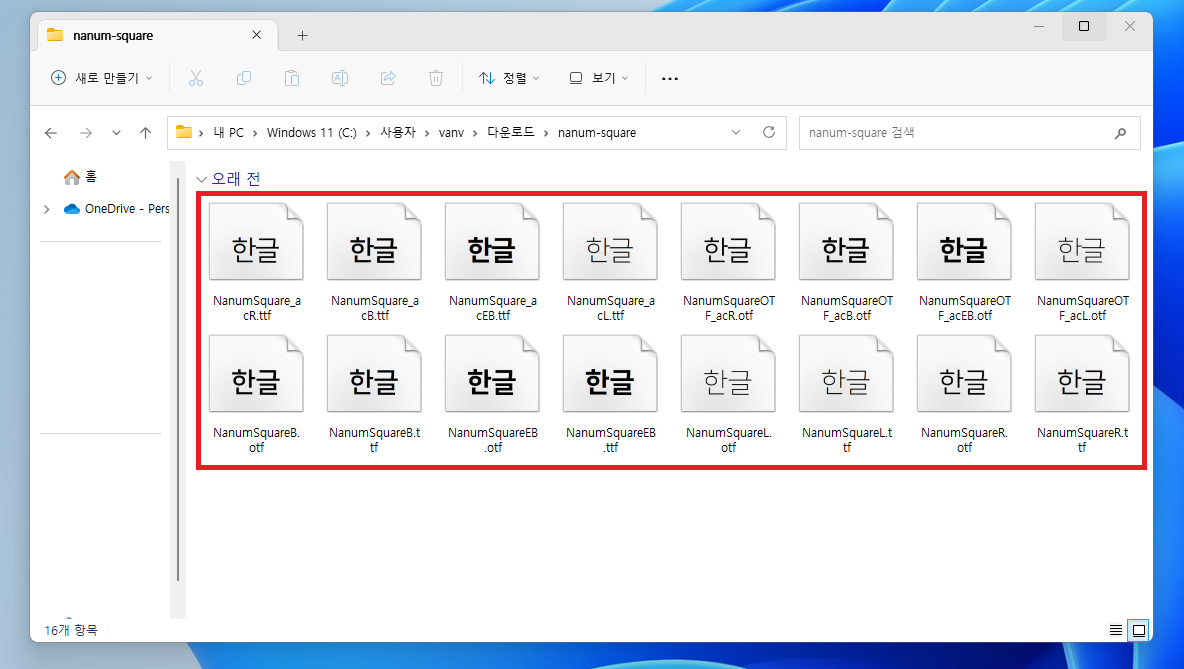Click the search magnifier in the search box
This screenshot has height=669, width=1184.
coord(1121,132)
